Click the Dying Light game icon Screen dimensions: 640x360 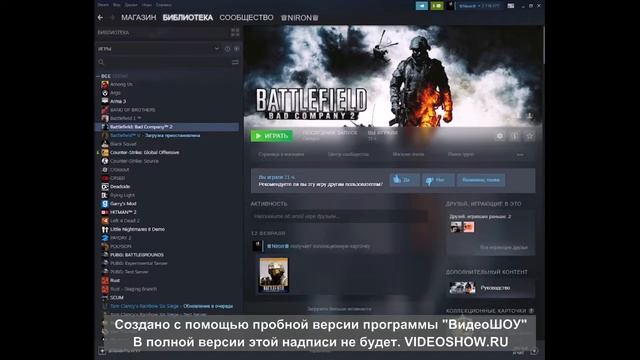click(105, 195)
